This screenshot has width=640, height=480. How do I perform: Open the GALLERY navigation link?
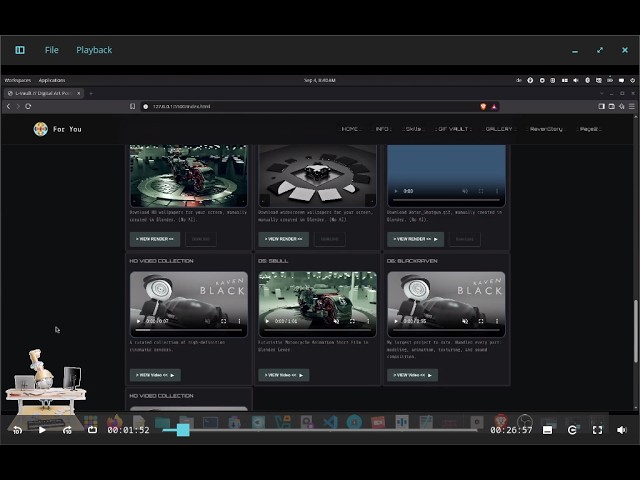click(499, 129)
